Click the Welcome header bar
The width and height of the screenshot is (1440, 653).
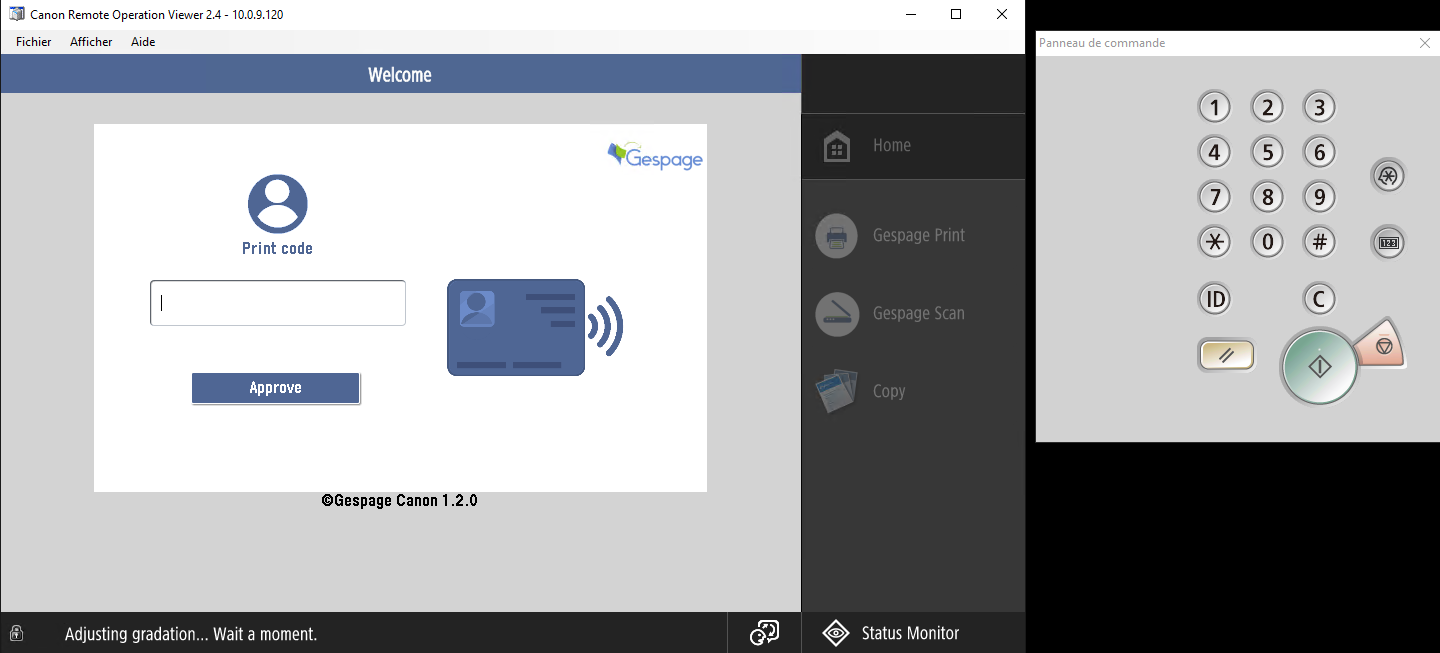[400, 74]
